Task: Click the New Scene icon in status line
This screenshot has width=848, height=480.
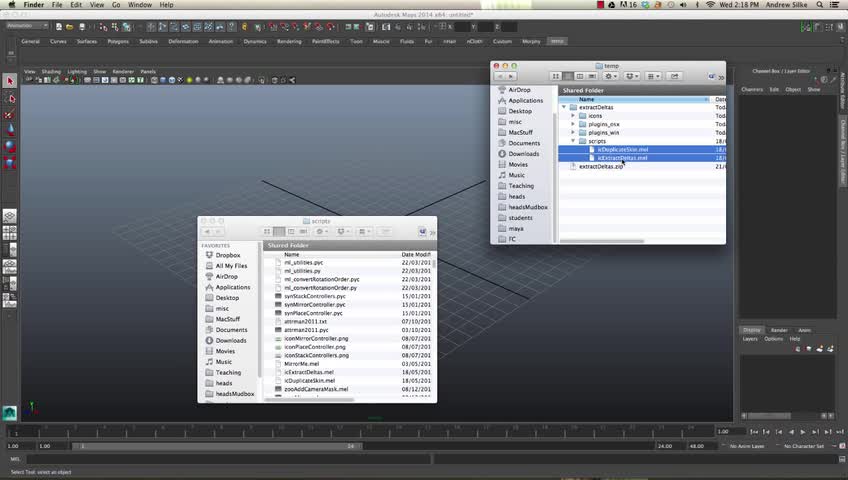Action: (59, 26)
